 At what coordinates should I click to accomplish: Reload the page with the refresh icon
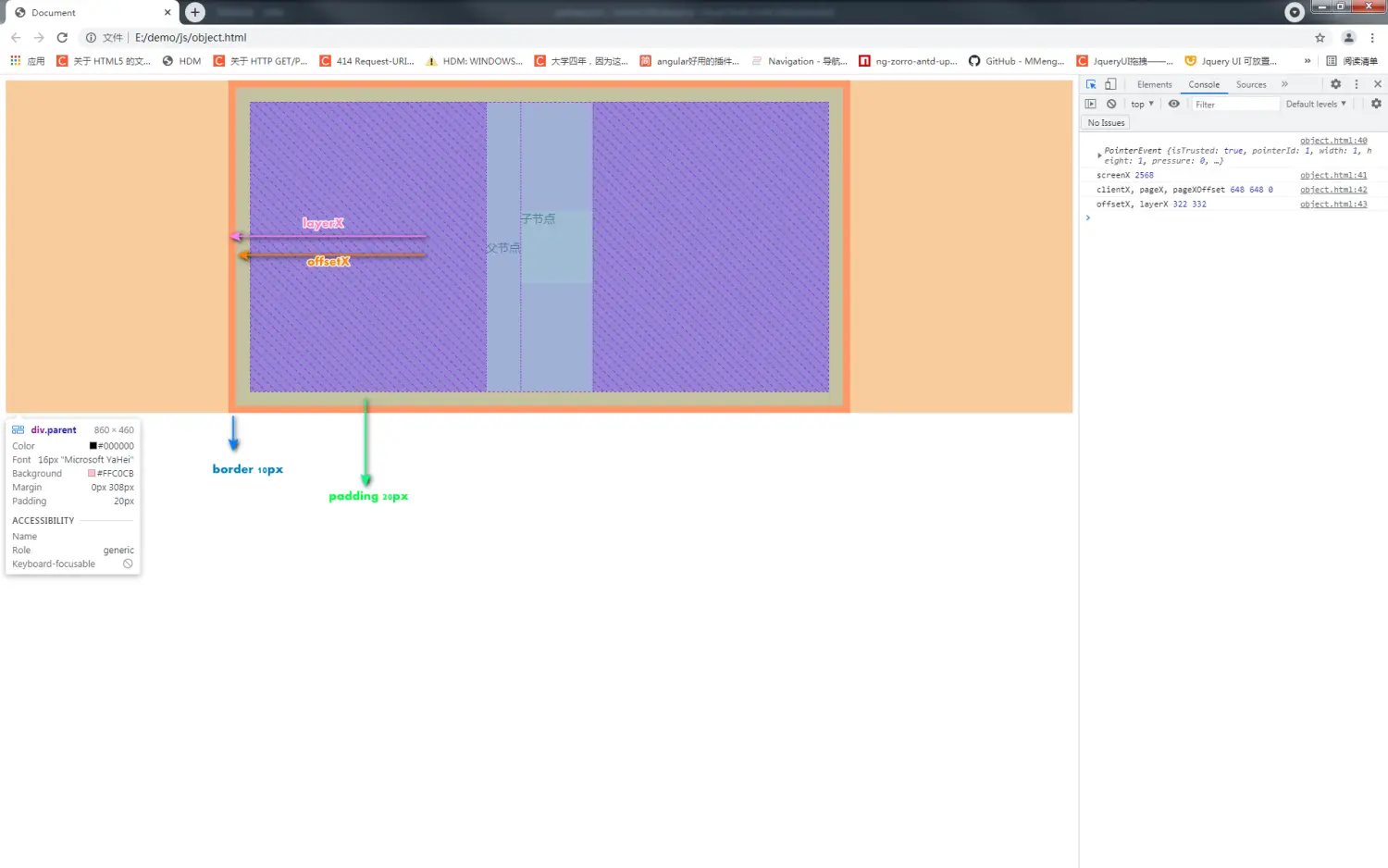pyautogui.click(x=62, y=38)
